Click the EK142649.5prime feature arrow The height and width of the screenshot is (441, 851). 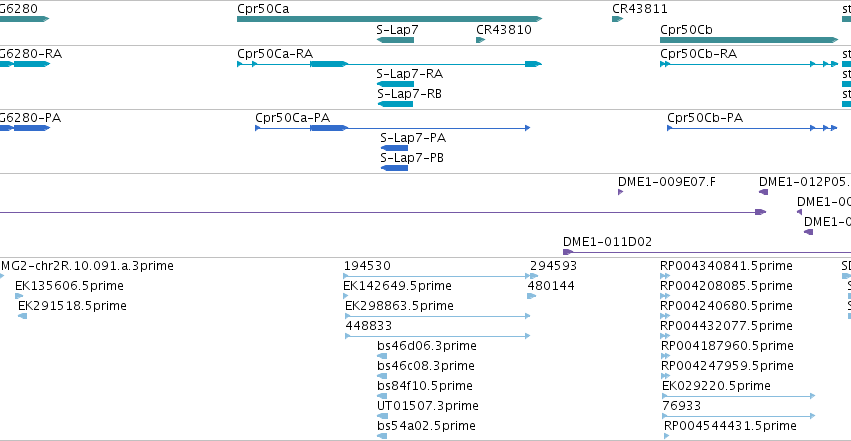[346, 296]
